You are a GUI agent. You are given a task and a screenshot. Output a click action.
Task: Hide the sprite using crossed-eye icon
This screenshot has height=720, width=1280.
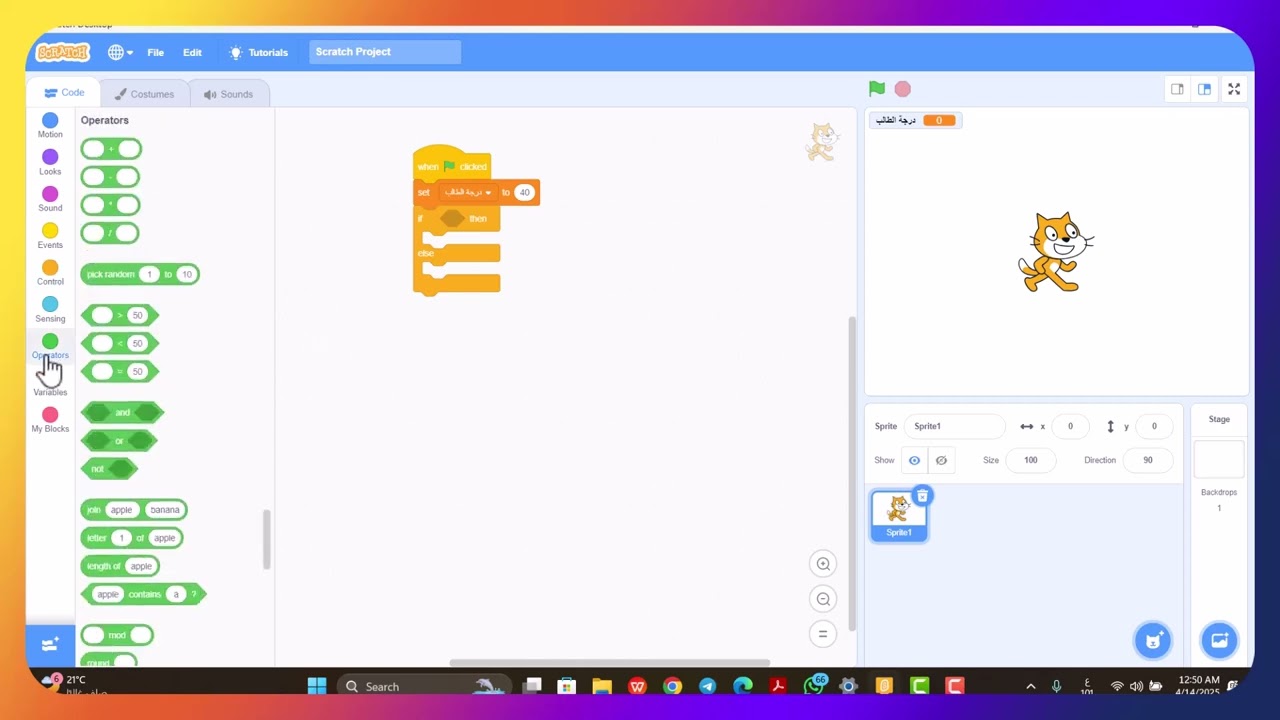pyautogui.click(x=941, y=460)
